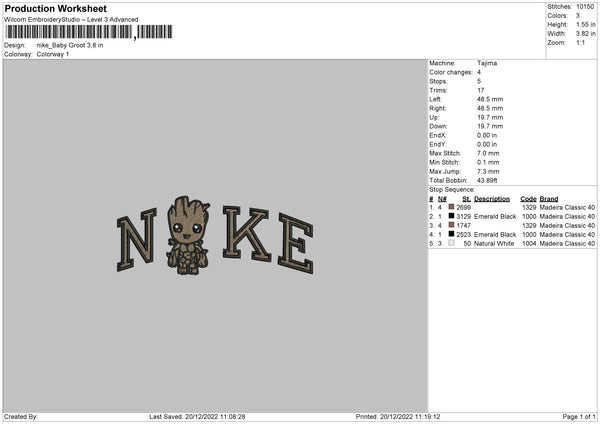Click the Min Stitch value 0.1 mm
Image resolution: width=600 pixels, height=424 pixels.
pyautogui.click(x=488, y=162)
